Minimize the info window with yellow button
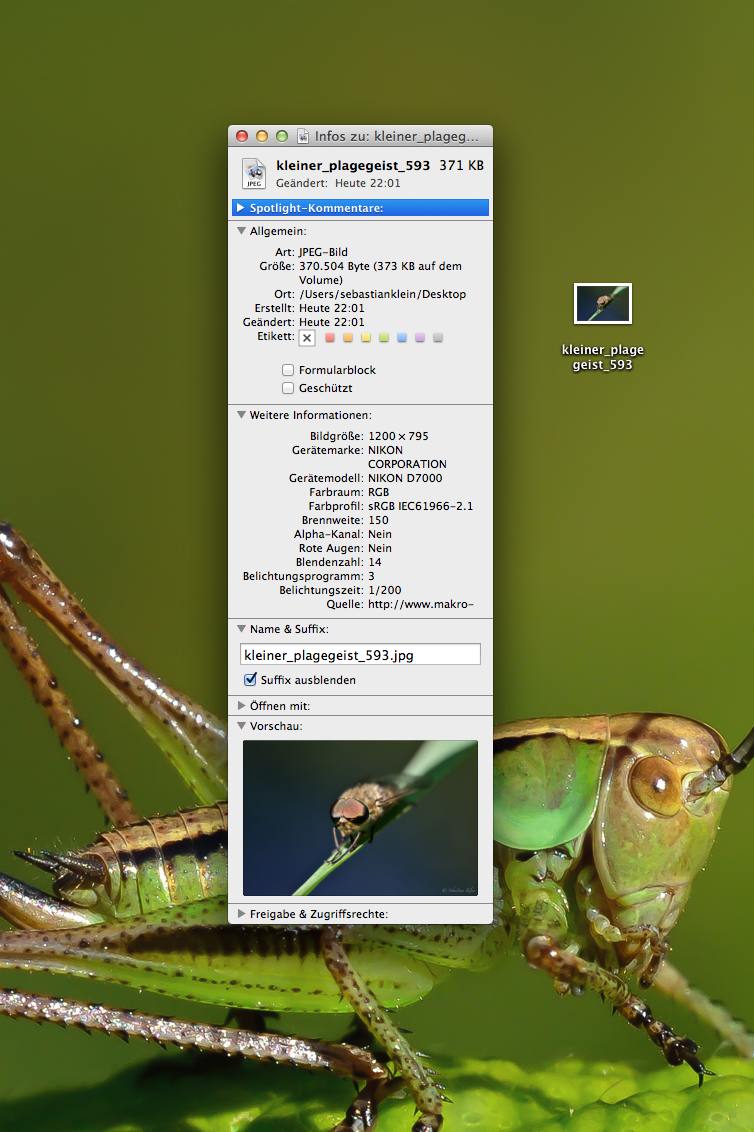 (x=261, y=136)
